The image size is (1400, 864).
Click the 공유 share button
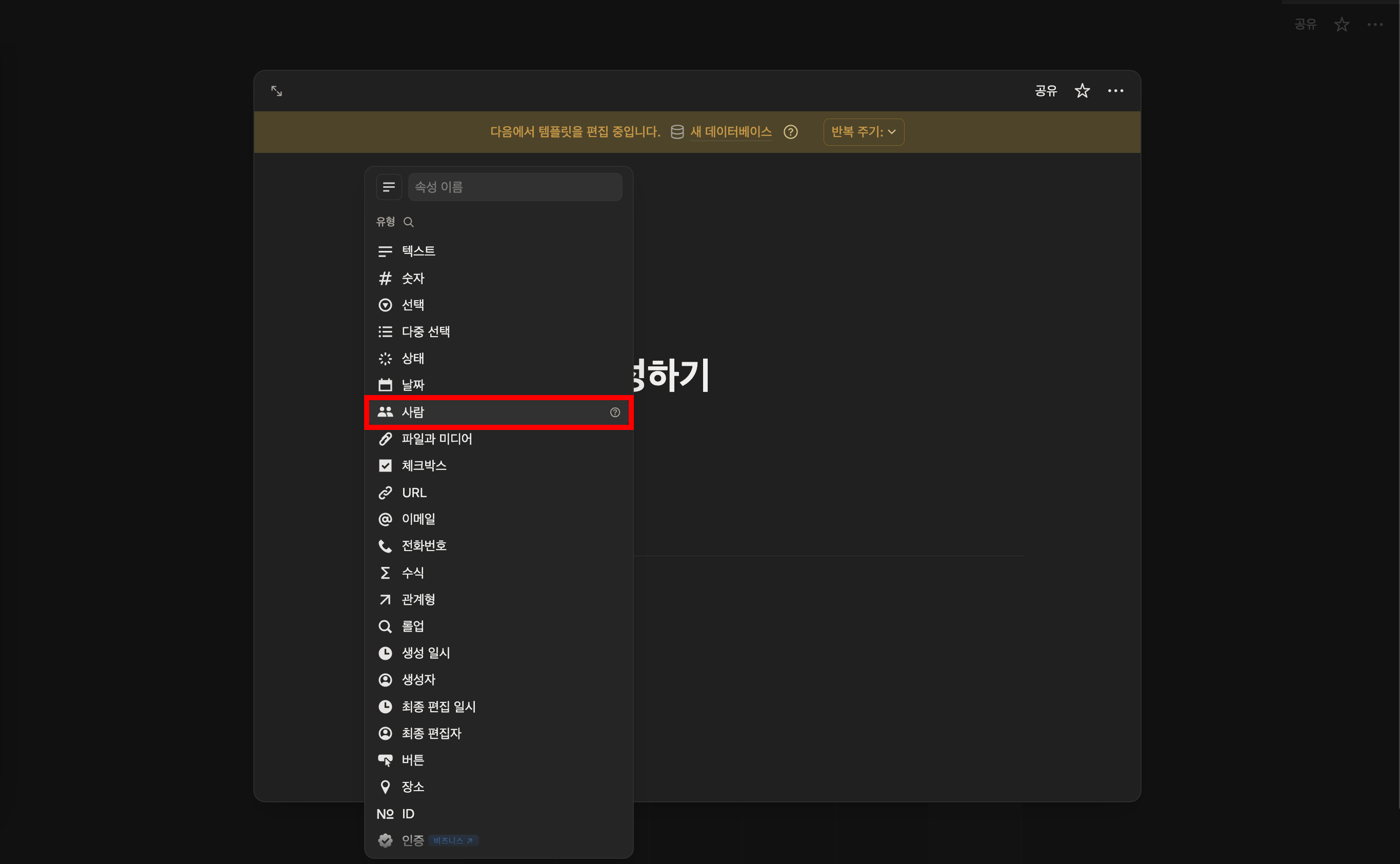pyautogui.click(x=1046, y=91)
